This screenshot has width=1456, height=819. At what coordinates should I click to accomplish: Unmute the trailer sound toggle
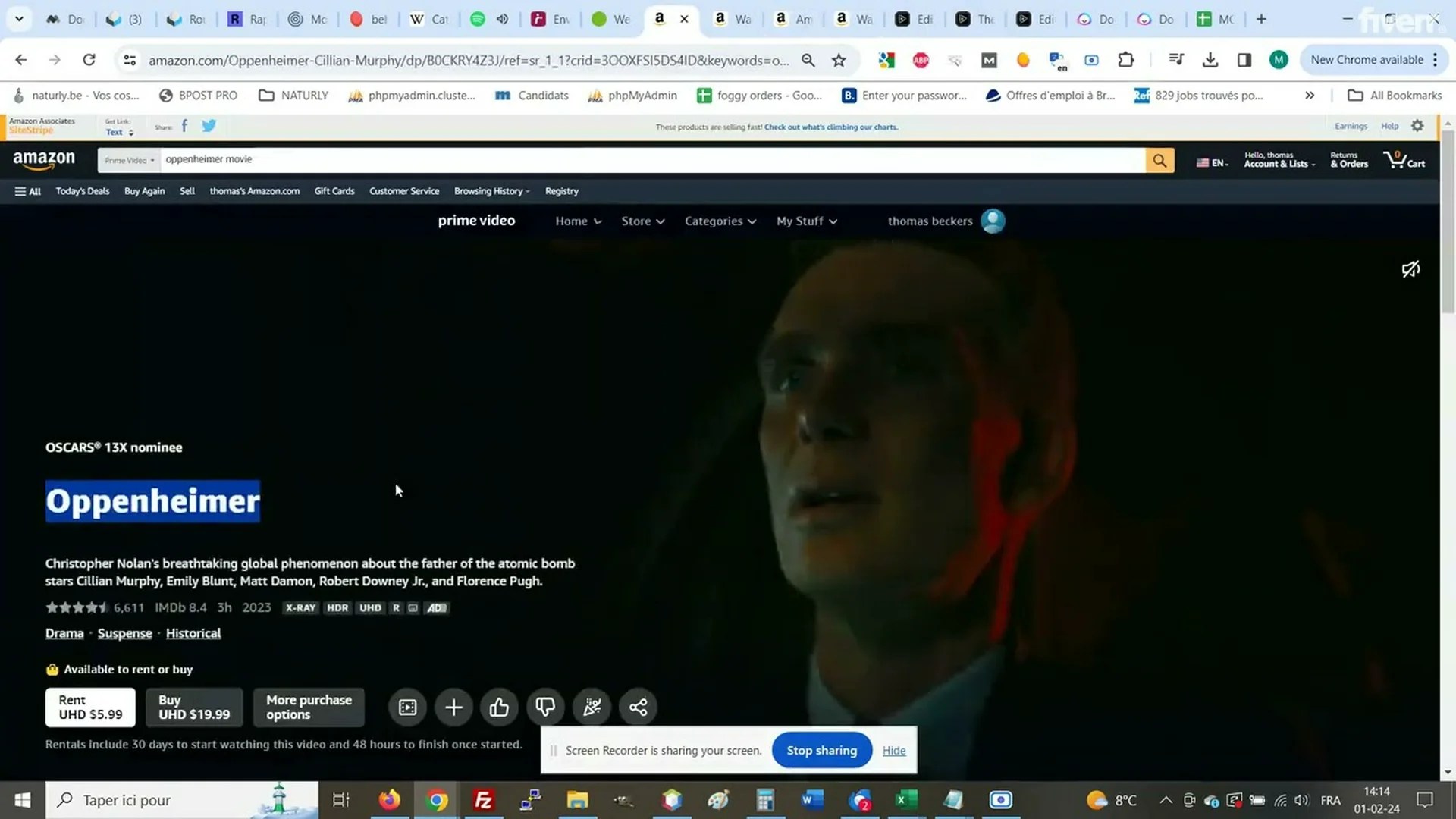coord(1410,269)
